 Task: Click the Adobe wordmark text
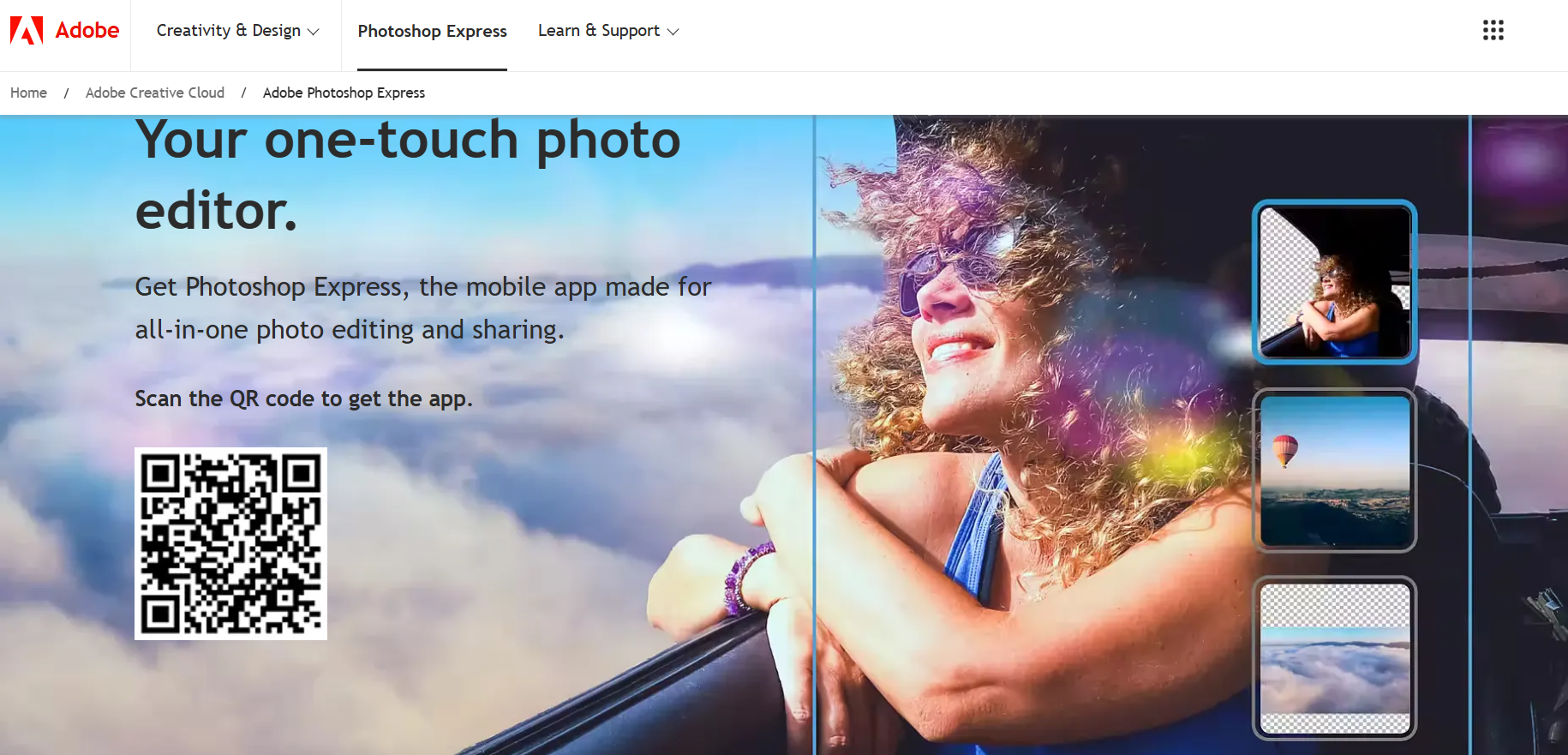[x=87, y=31]
